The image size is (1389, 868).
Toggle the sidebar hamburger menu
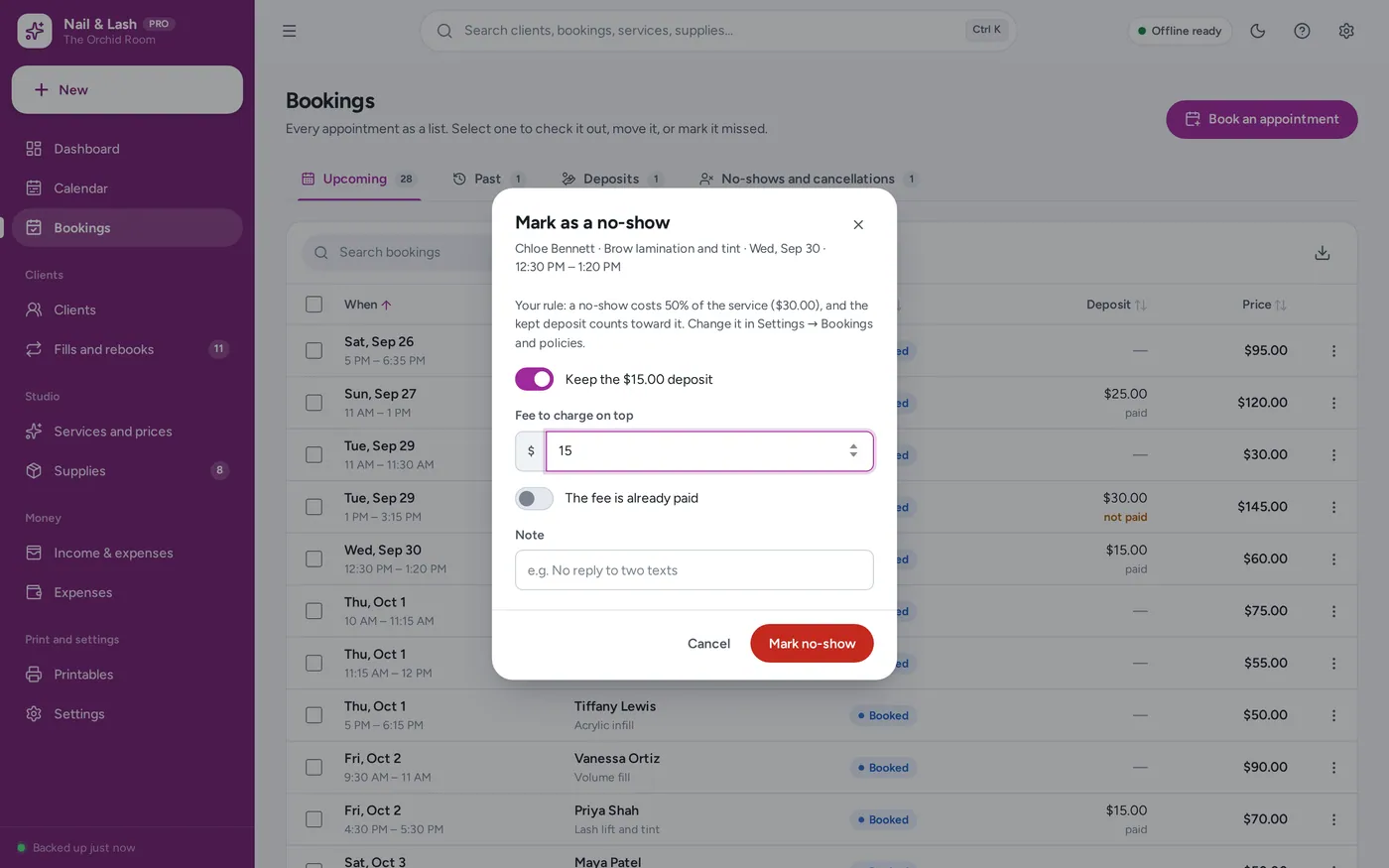coord(289,31)
